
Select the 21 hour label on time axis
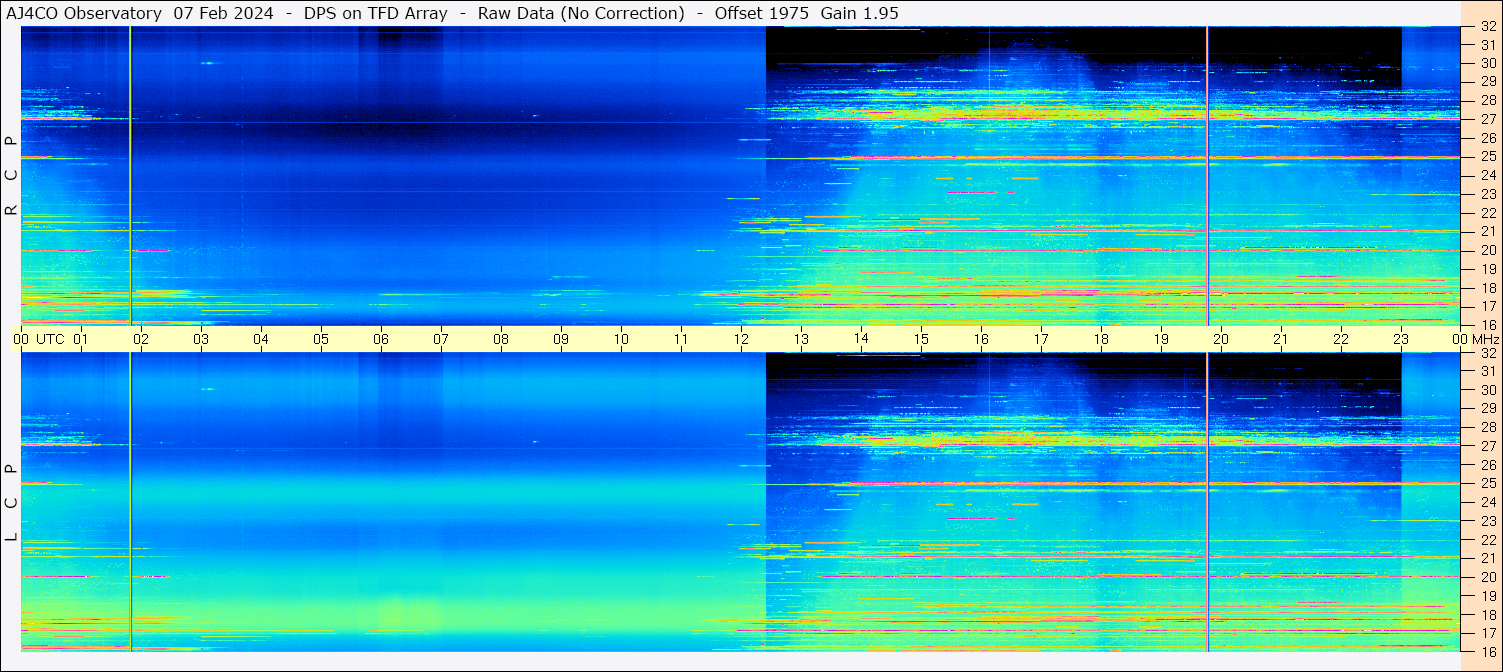coord(1281,339)
